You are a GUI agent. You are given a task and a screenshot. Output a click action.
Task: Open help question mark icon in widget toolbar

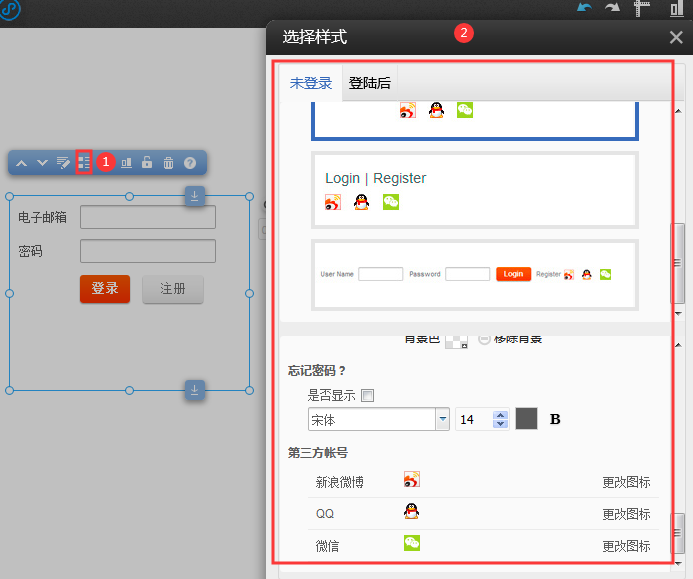pyautogui.click(x=189, y=163)
